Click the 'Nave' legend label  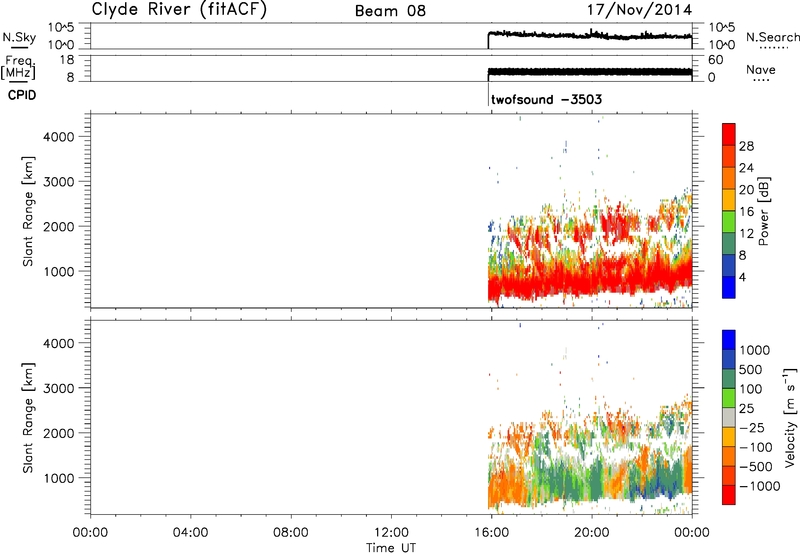coord(761,69)
